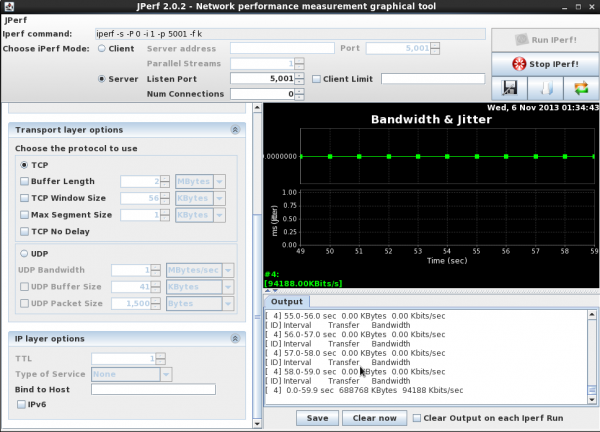Click the options panel scrollbar up arrow
The image size is (600, 432).
coord(257,108)
